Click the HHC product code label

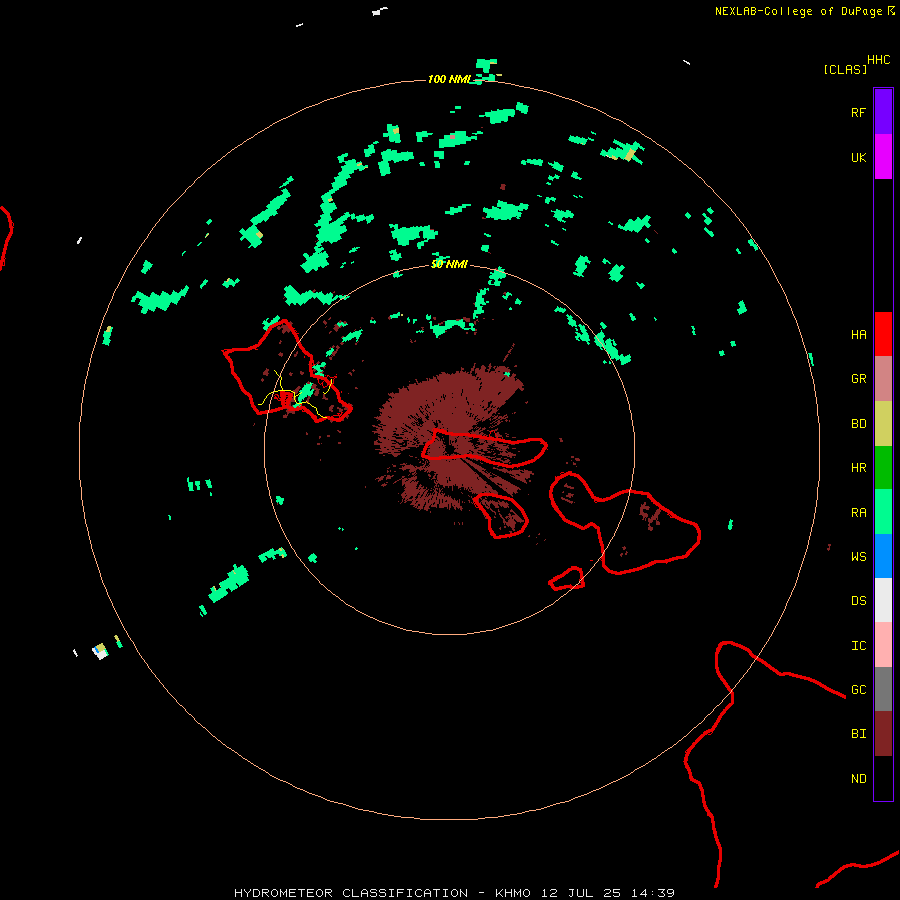(878, 60)
